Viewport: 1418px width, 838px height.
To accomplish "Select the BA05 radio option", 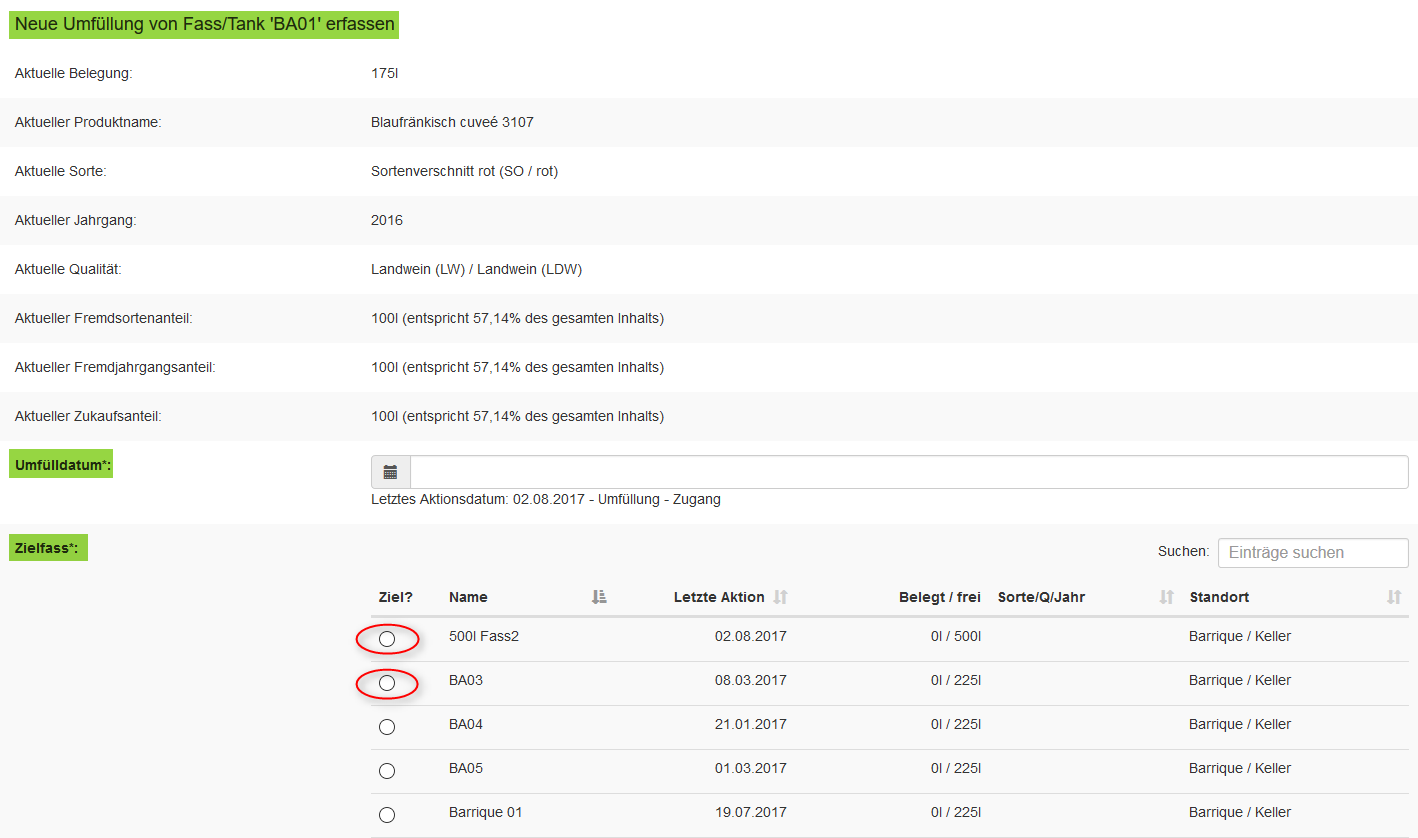I will point(387,771).
